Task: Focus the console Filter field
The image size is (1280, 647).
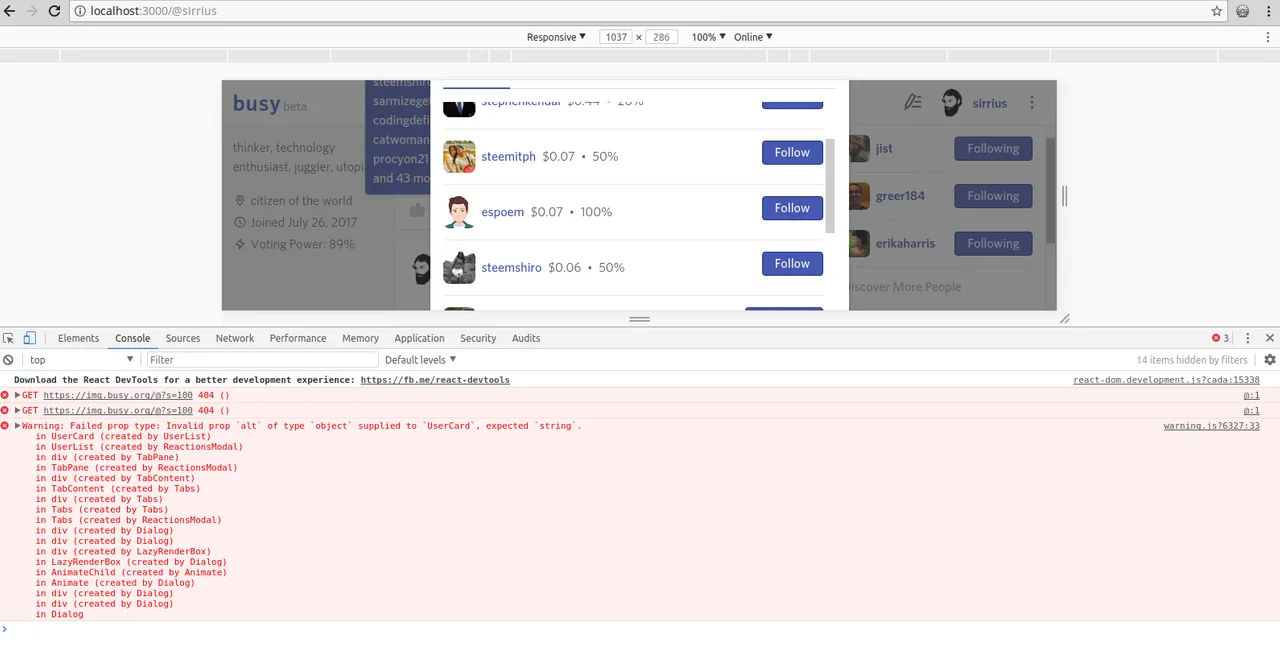Action: point(262,360)
